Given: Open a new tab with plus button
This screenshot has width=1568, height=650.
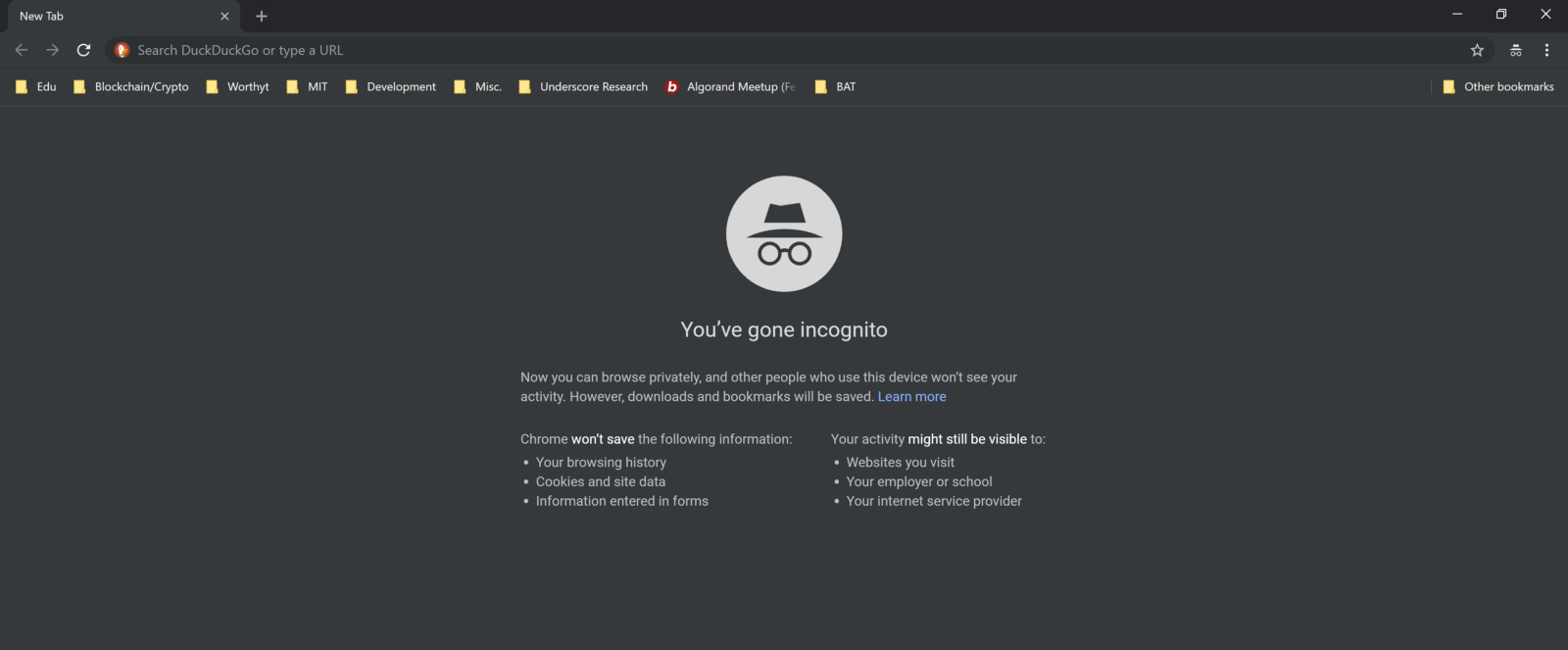Looking at the screenshot, I should (262, 16).
